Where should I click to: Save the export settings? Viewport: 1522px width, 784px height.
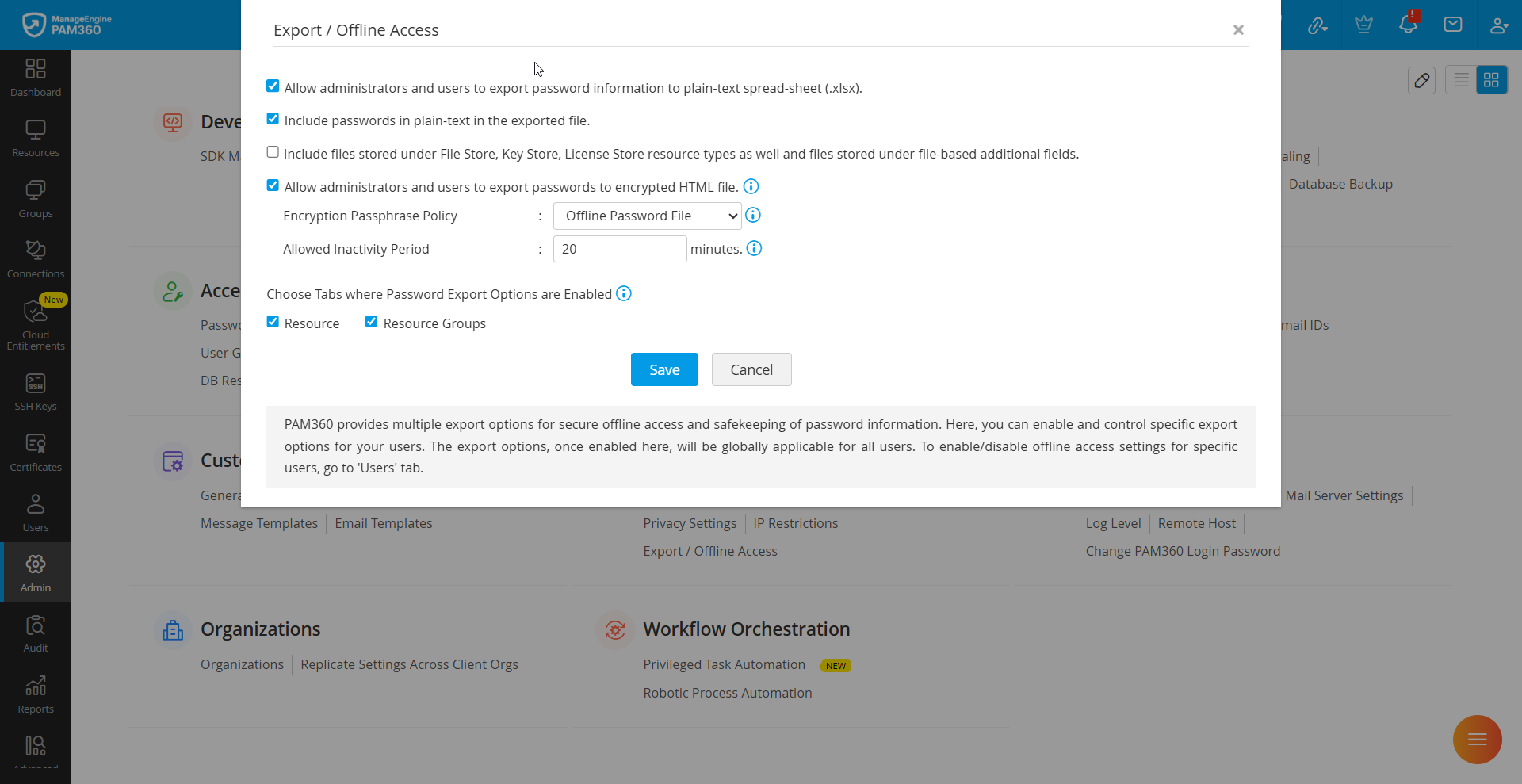click(664, 369)
